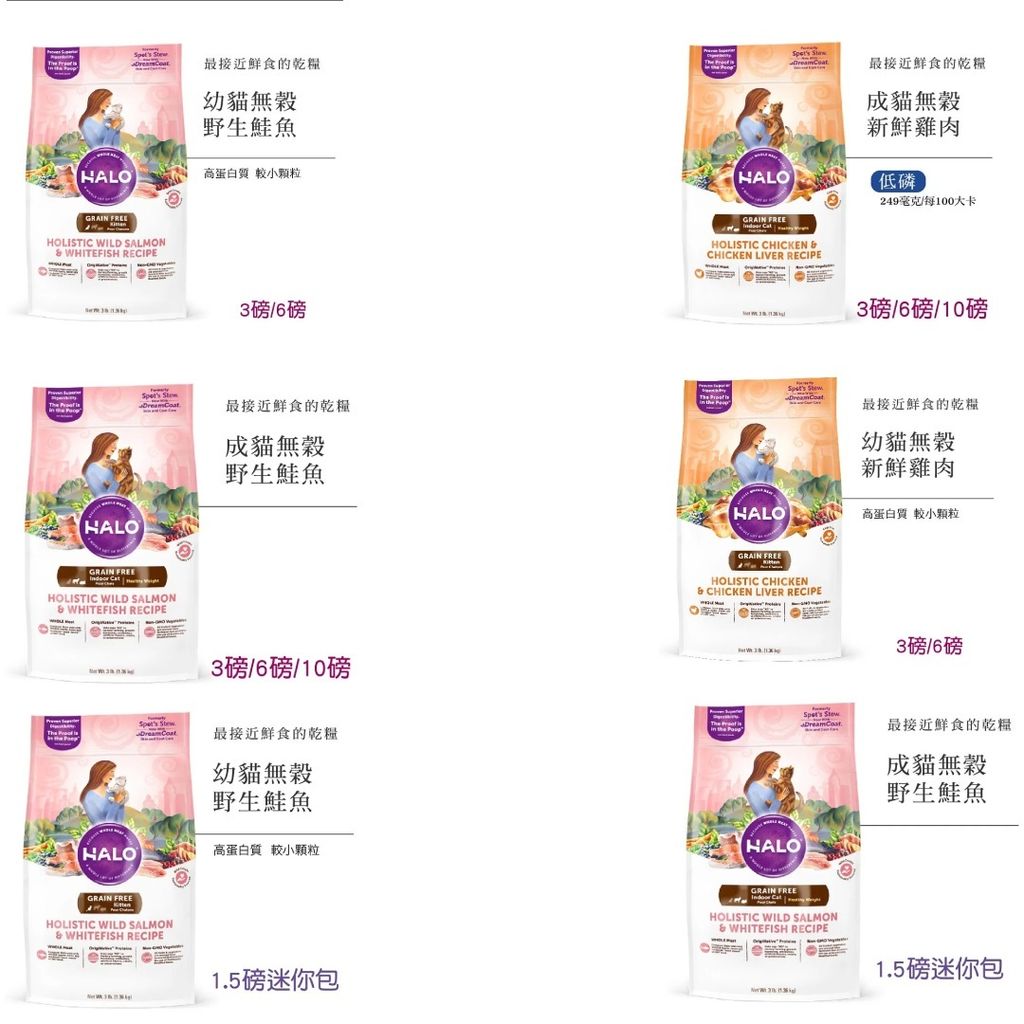The image size is (1024, 1024).
Task: Open the adult cat salmon 1.5磅迷你包 bag image
Action: pos(775,851)
